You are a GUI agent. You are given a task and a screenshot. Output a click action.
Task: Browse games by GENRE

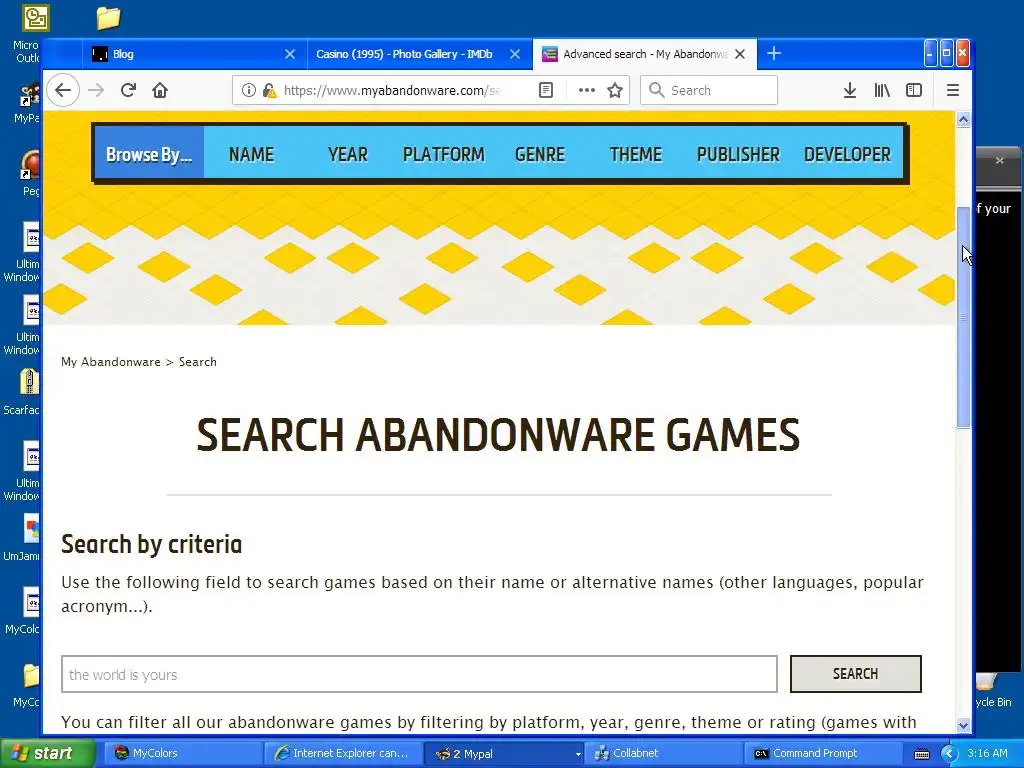coord(539,154)
